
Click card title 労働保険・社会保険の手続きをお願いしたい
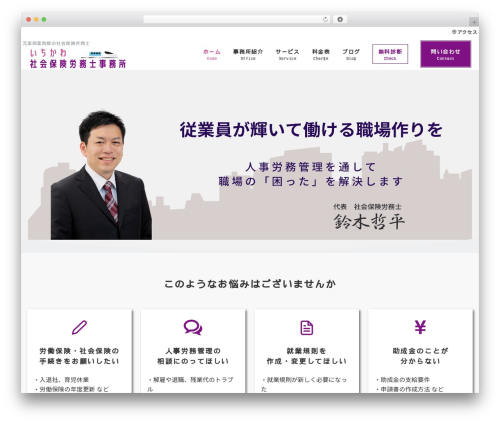tap(79, 356)
